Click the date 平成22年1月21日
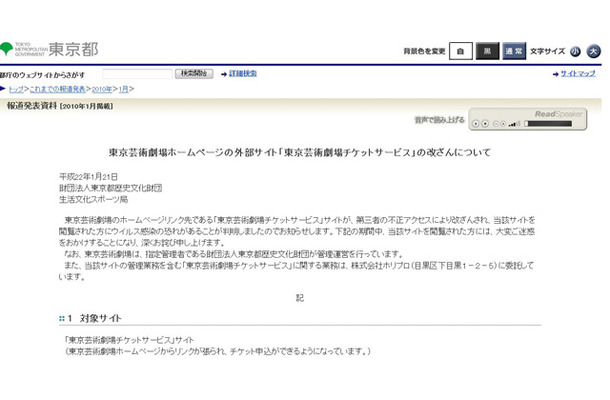Image resolution: width=610 pixels, height=400 pixels. click(88, 177)
